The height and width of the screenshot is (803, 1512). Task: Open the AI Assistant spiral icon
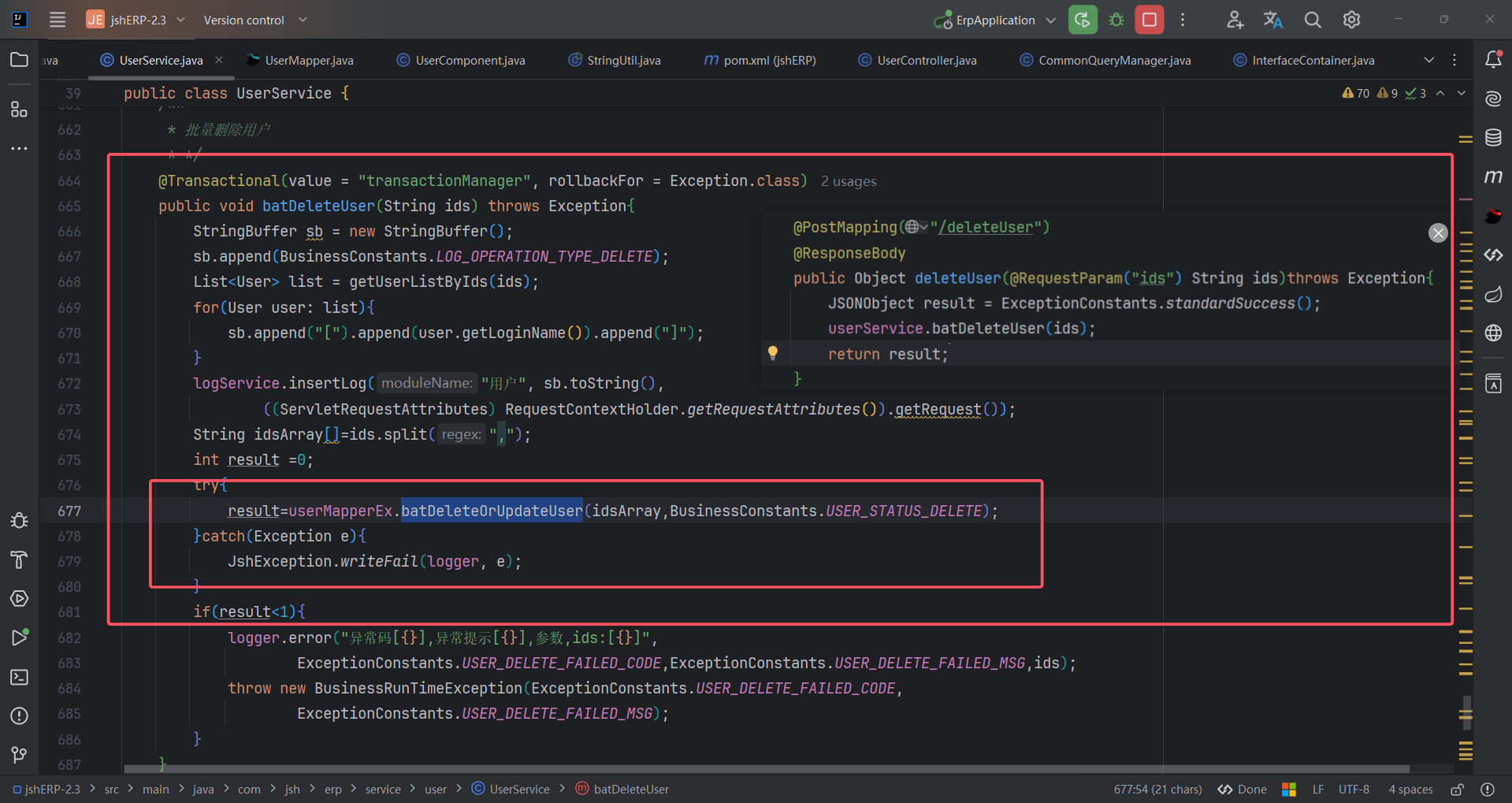[x=1493, y=99]
